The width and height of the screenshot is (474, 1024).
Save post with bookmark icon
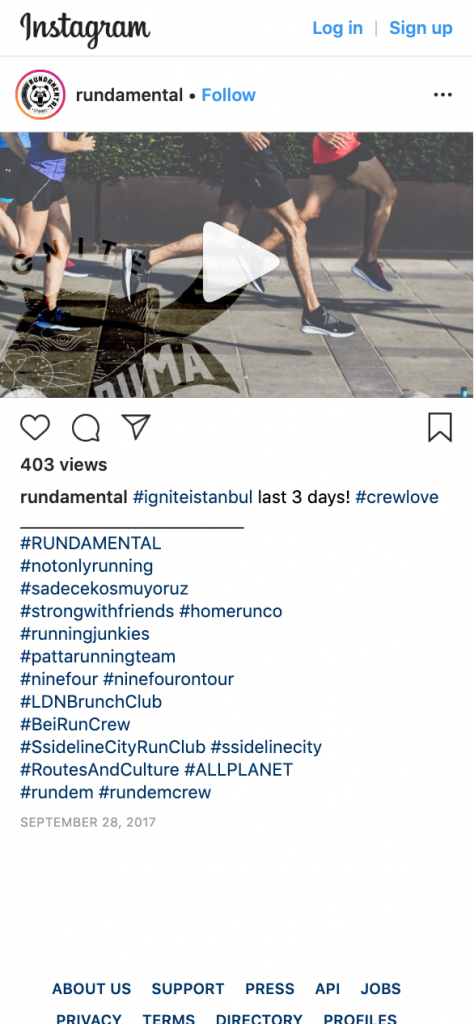point(440,428)
